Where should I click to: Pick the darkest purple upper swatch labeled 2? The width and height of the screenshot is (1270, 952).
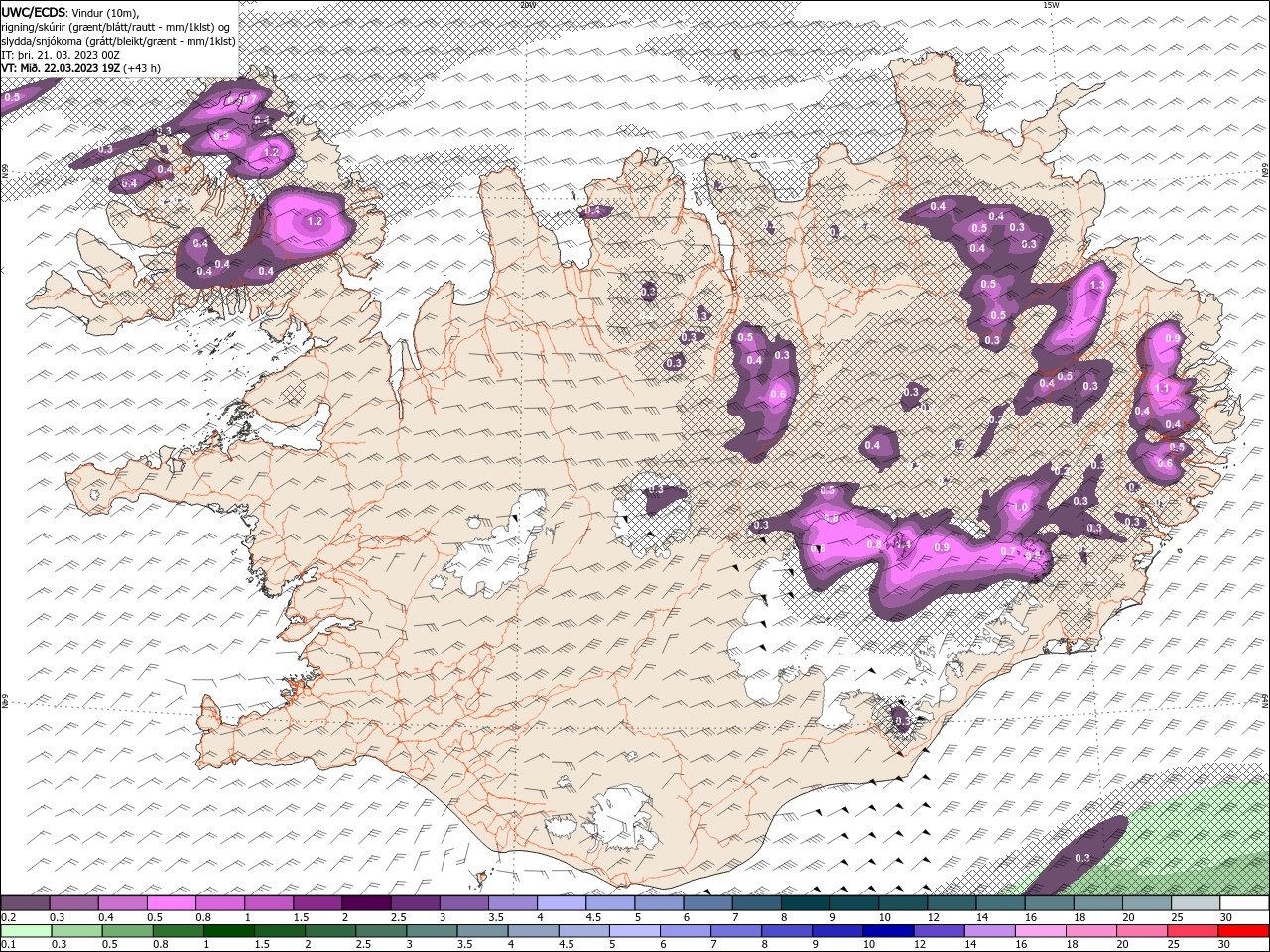[x=366, y=903]
